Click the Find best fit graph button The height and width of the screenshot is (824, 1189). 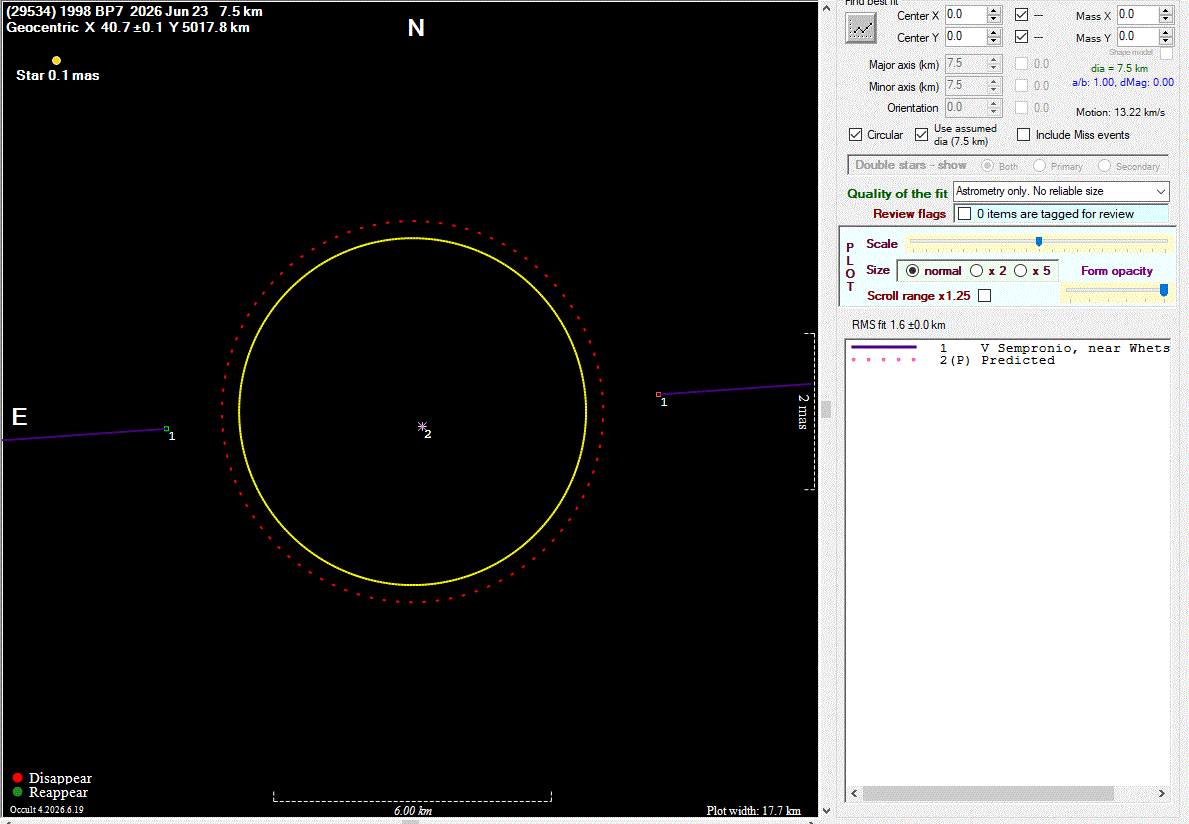click(861, 28)
